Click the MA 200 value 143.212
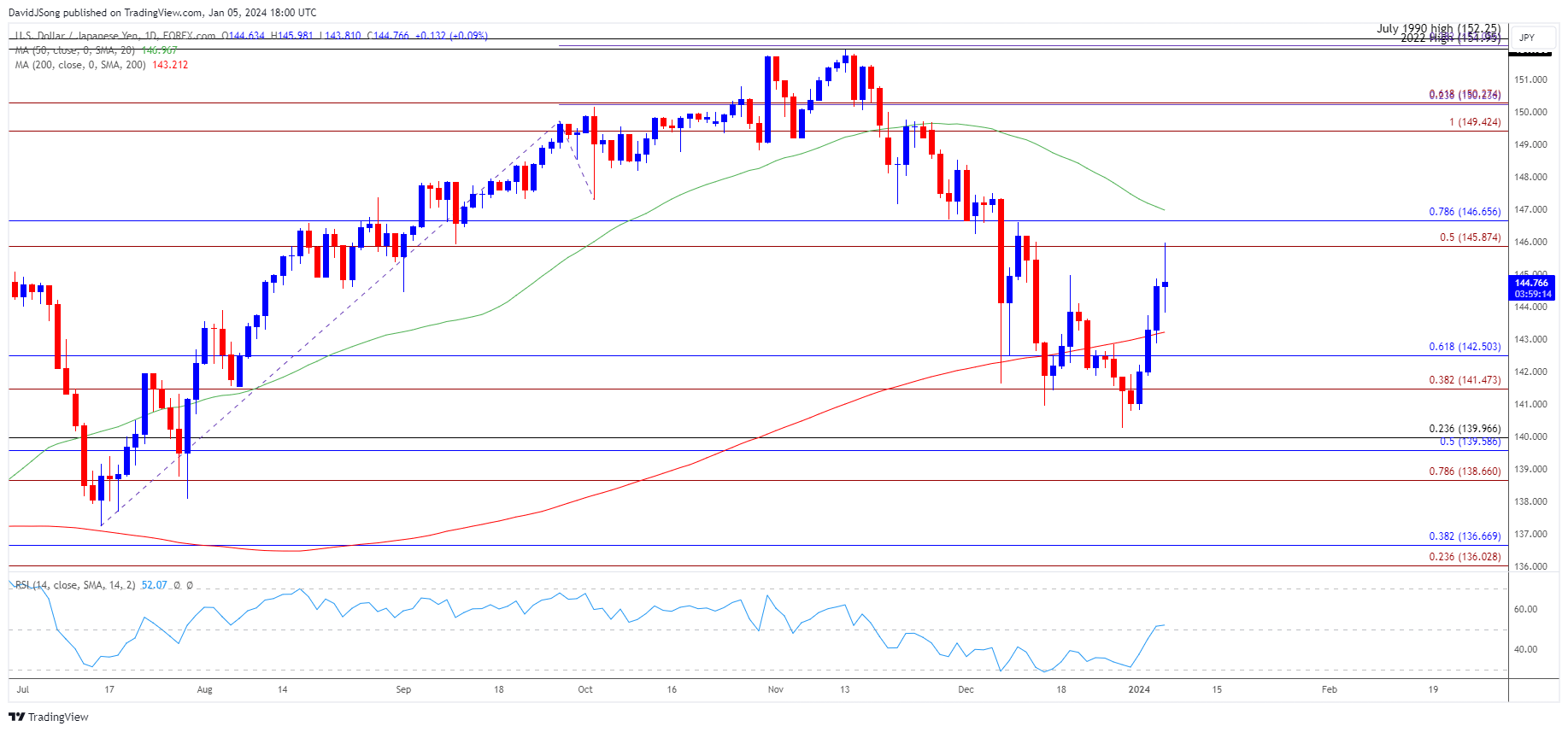Viewport: 1568px width, 732px height. 170,65
